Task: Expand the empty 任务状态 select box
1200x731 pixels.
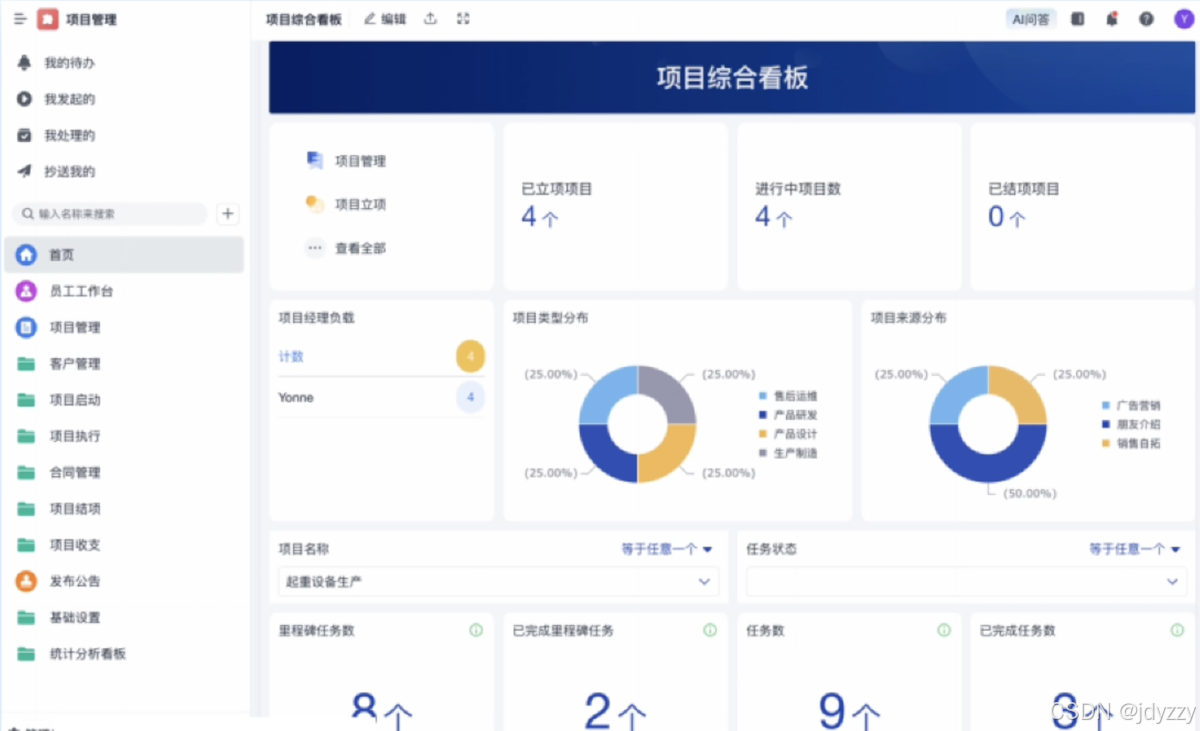Action: tap(966, 581)
